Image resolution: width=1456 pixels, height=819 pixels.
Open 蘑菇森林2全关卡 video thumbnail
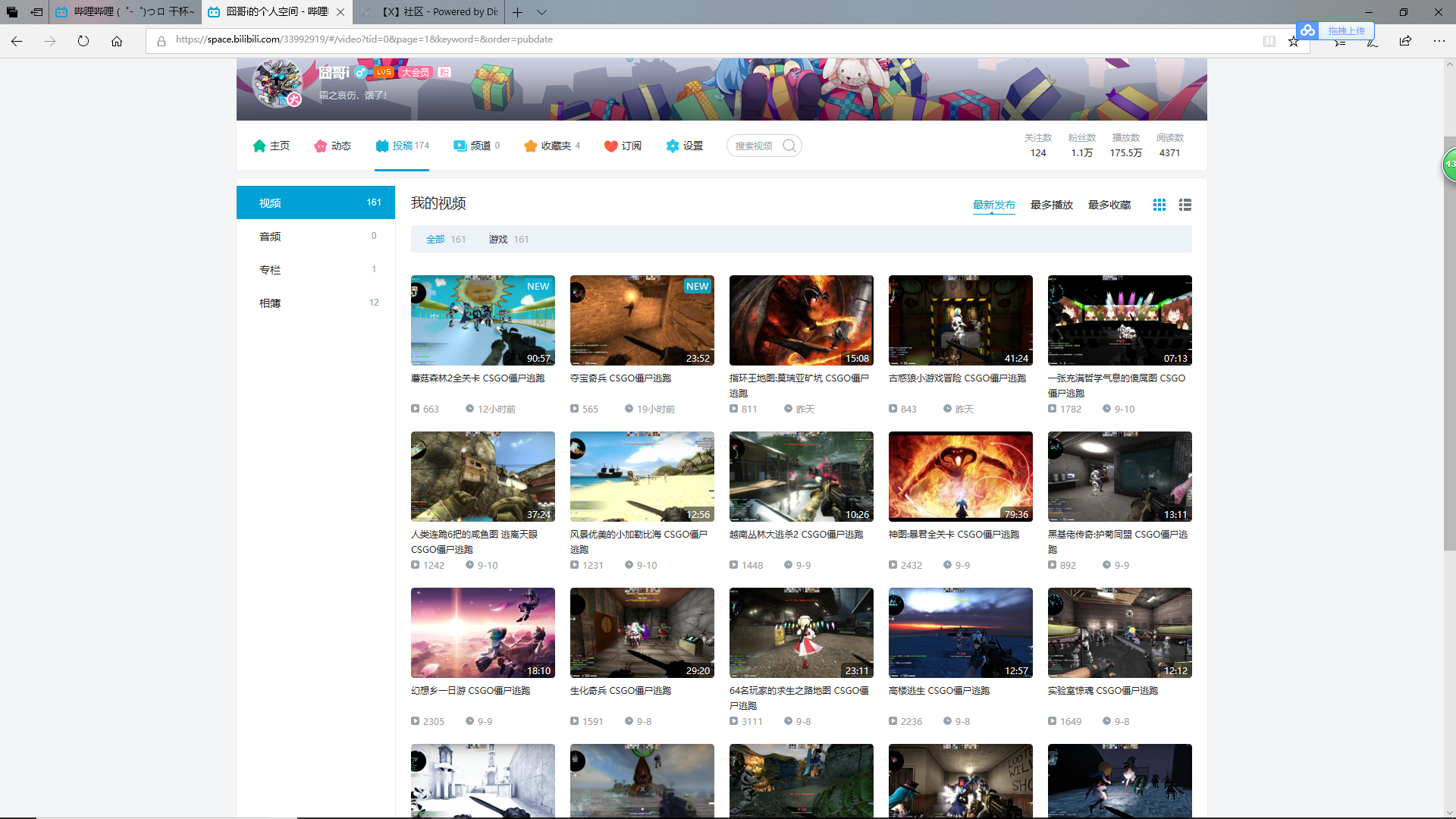point(482,320)
